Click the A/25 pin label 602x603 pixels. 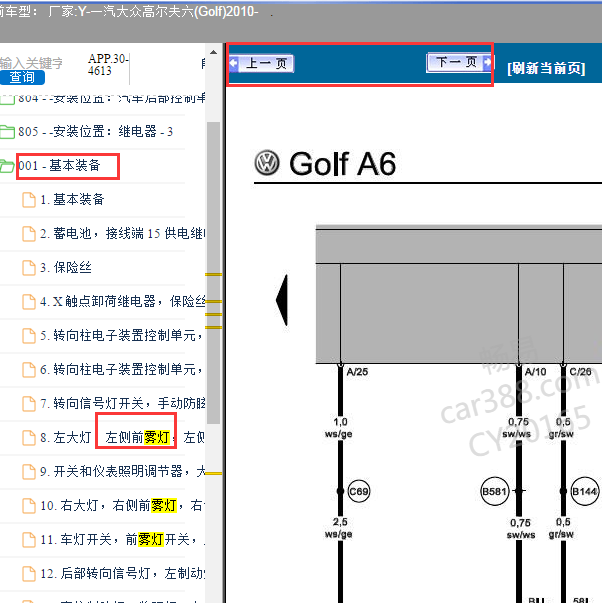click(357, 372)
